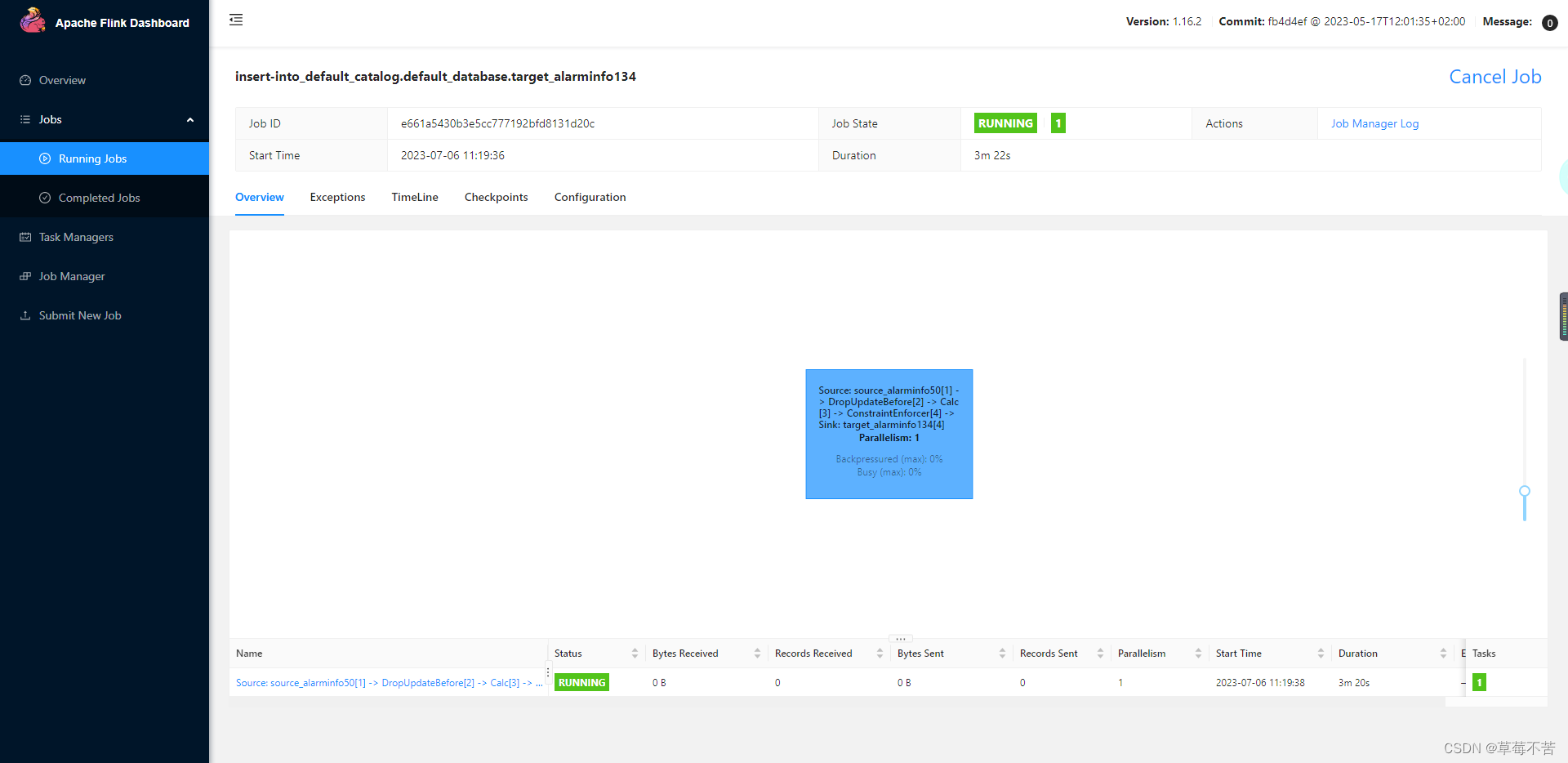Sort table by Records Received column
Image resolution: width=1568 pixels, height=763 pixels.
[880, 654]
